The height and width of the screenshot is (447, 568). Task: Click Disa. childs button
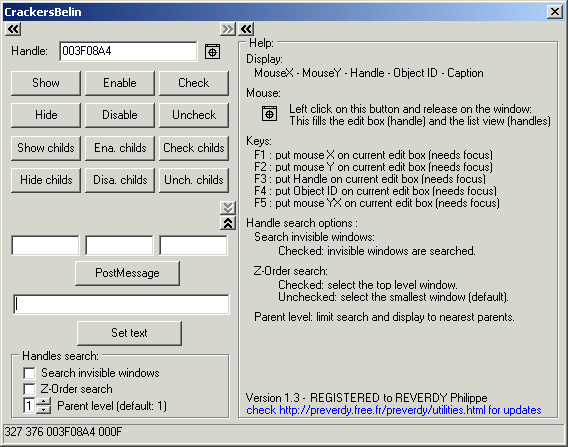[120, 180]
